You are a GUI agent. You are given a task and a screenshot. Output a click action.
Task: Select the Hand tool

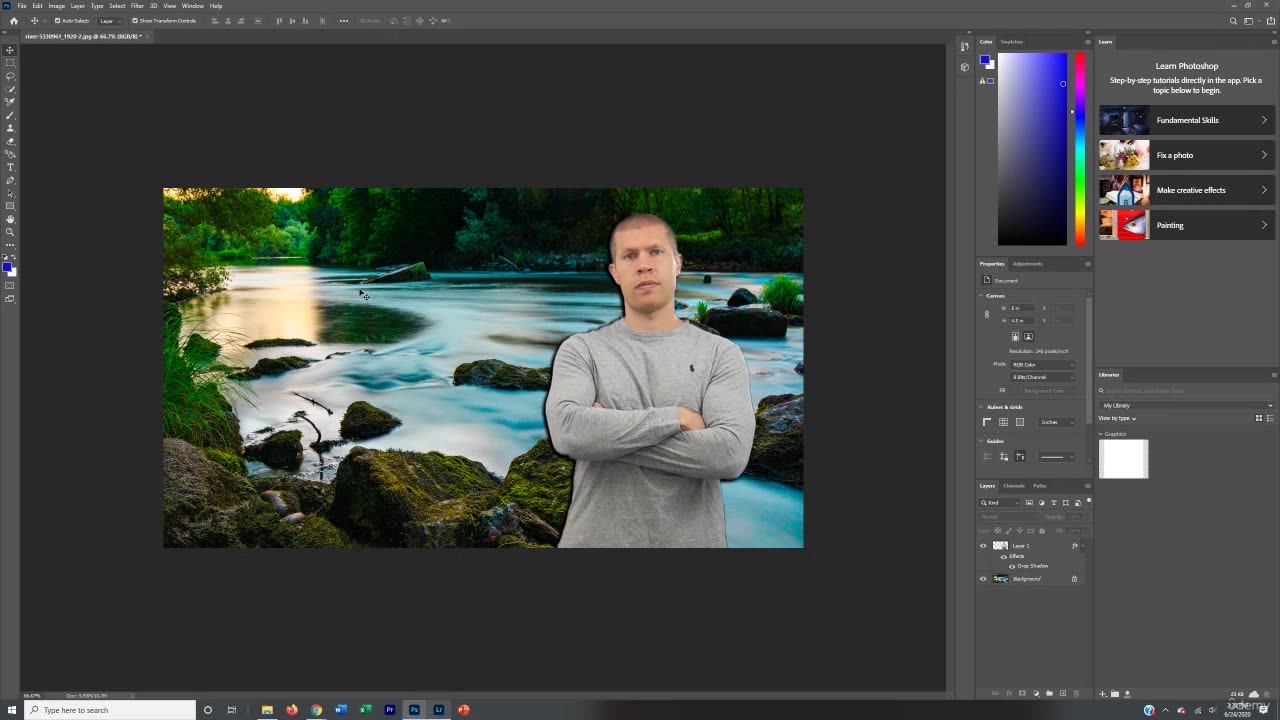click(9, 219)
